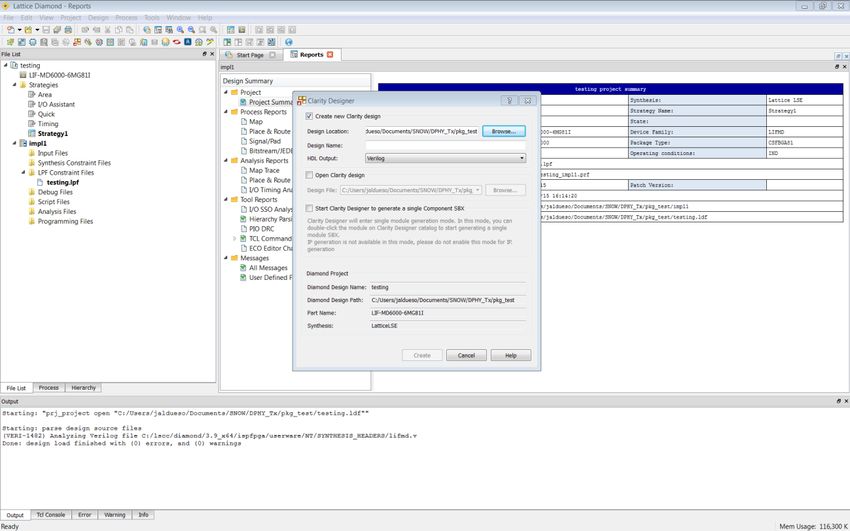Select Strategy1 in the Strategies list

(x=53, y=133)
